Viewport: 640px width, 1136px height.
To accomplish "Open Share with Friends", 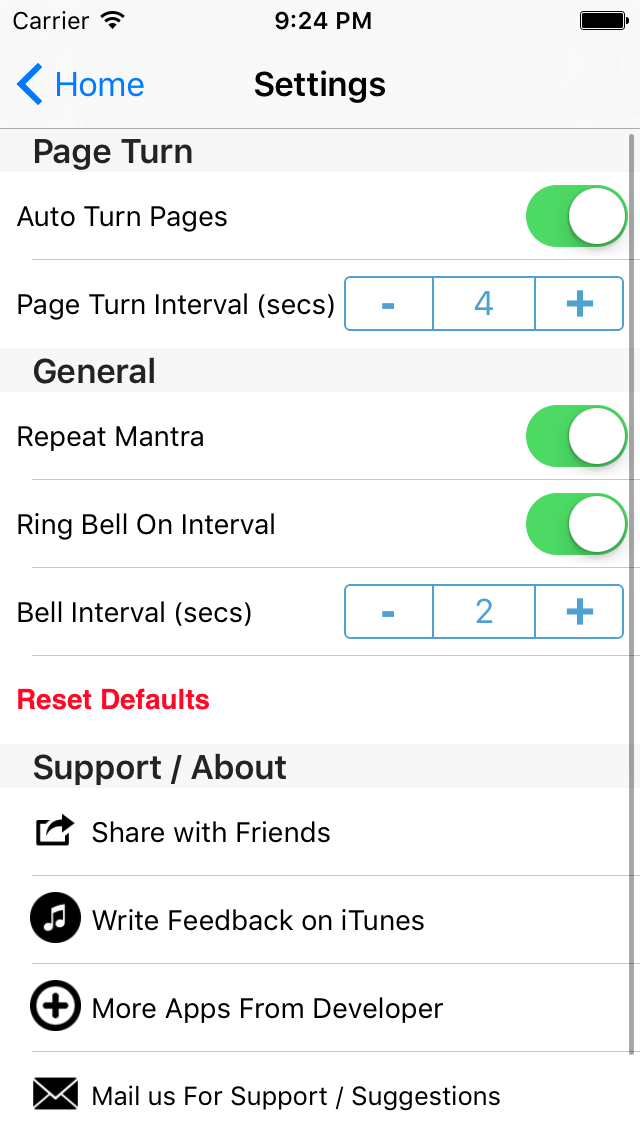I will pyautogui.click(x=211, y=832).
